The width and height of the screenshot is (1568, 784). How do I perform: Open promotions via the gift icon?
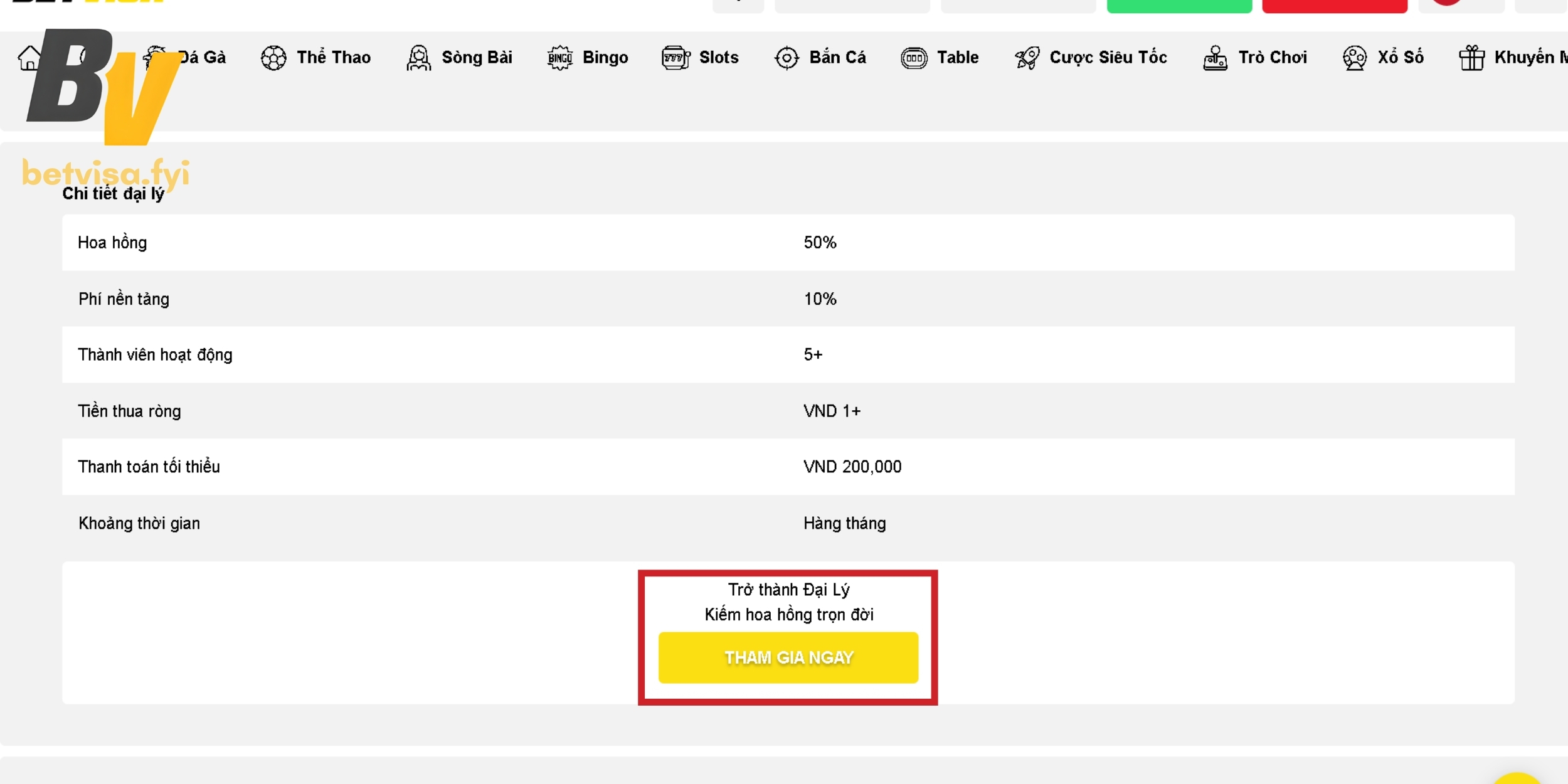click(1471, 58)
